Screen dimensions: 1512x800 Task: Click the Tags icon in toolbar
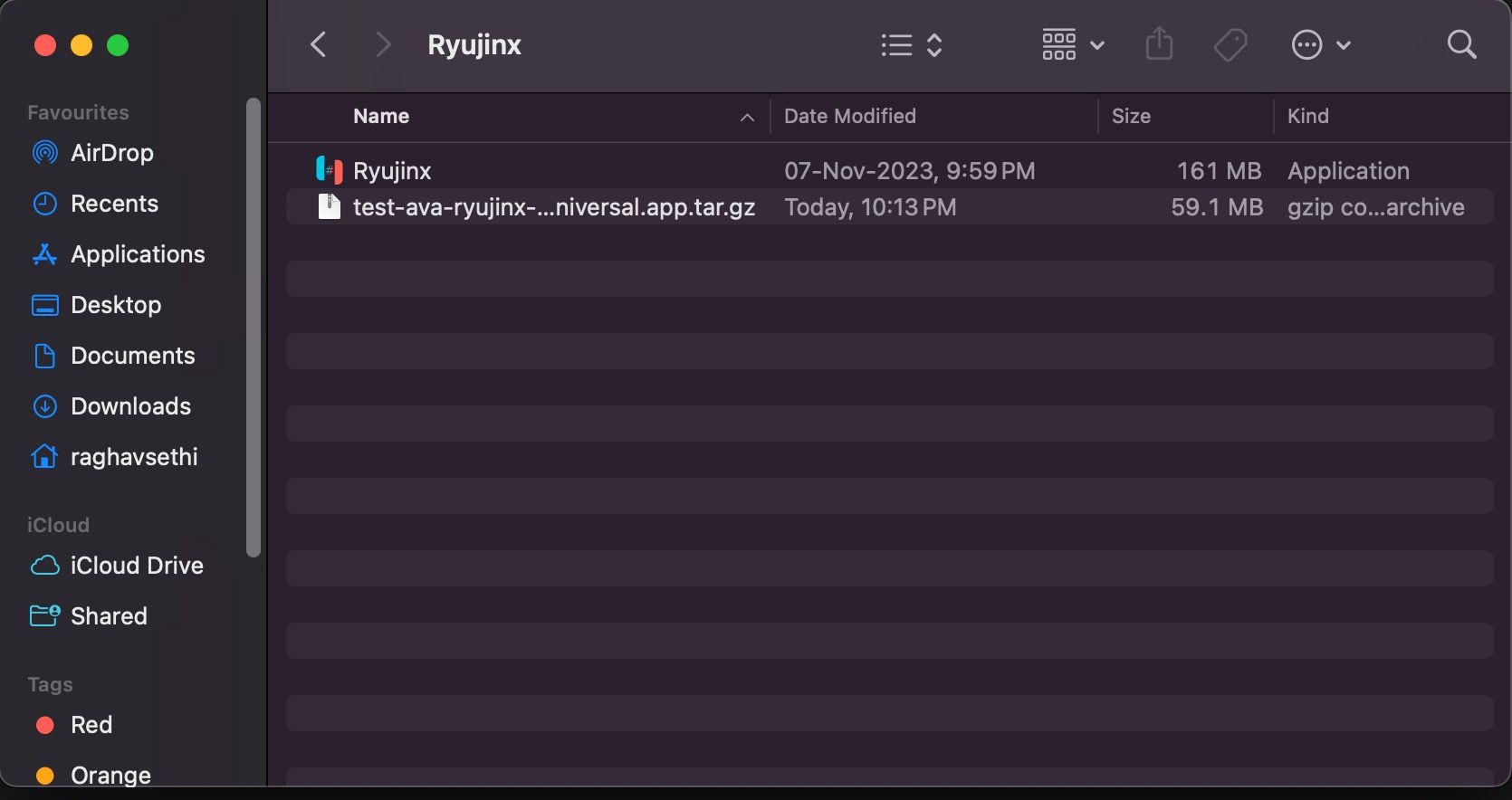[1230, 44]
